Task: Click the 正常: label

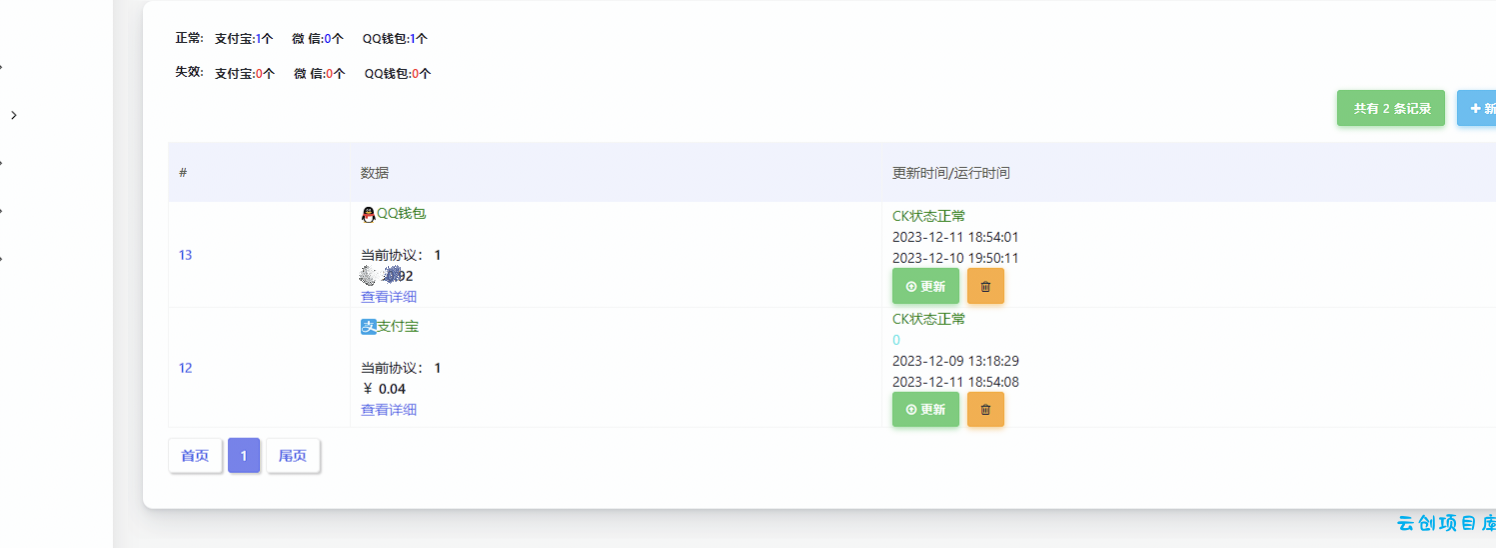Action: coord(189,38)
